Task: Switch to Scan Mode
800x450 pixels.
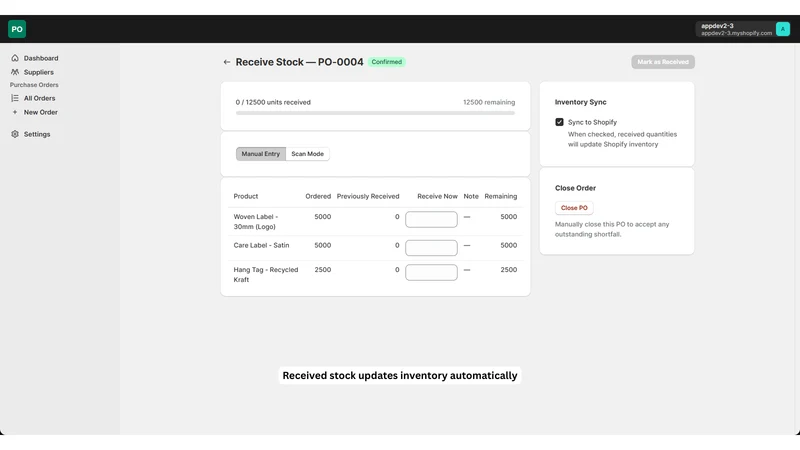Action: click(x=308, y=154)
